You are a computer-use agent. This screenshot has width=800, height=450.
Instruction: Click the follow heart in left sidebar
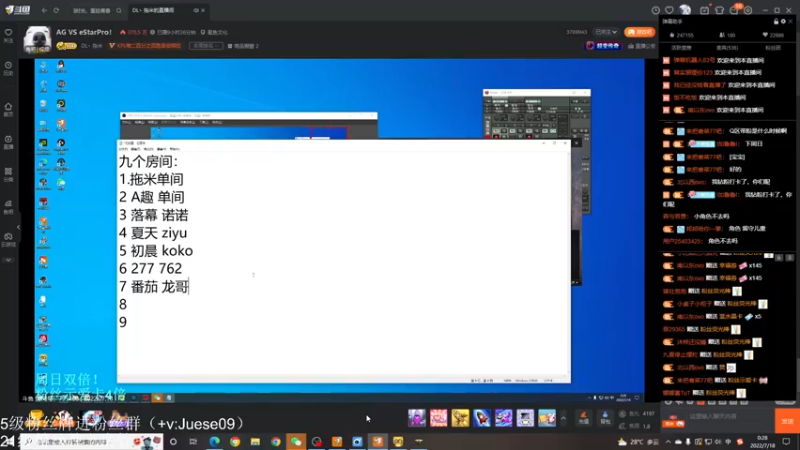(x=8, y=35)
